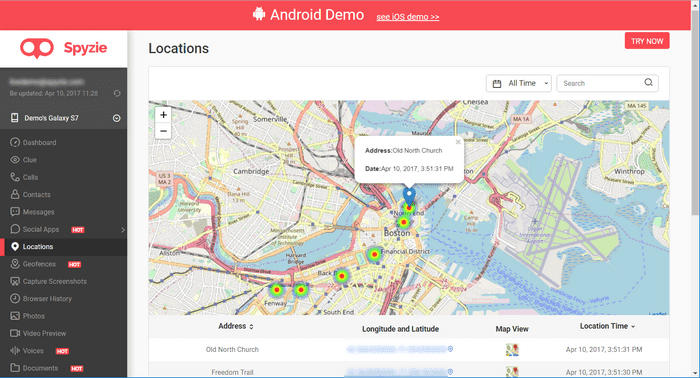Click the Geofences pin icon
Image resolution: width=700 pixels, height=378 pixels.
[x=15, y=264]
